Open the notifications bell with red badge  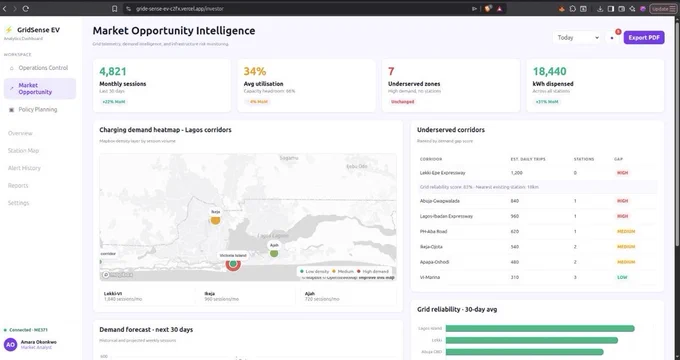pos(612,37)
